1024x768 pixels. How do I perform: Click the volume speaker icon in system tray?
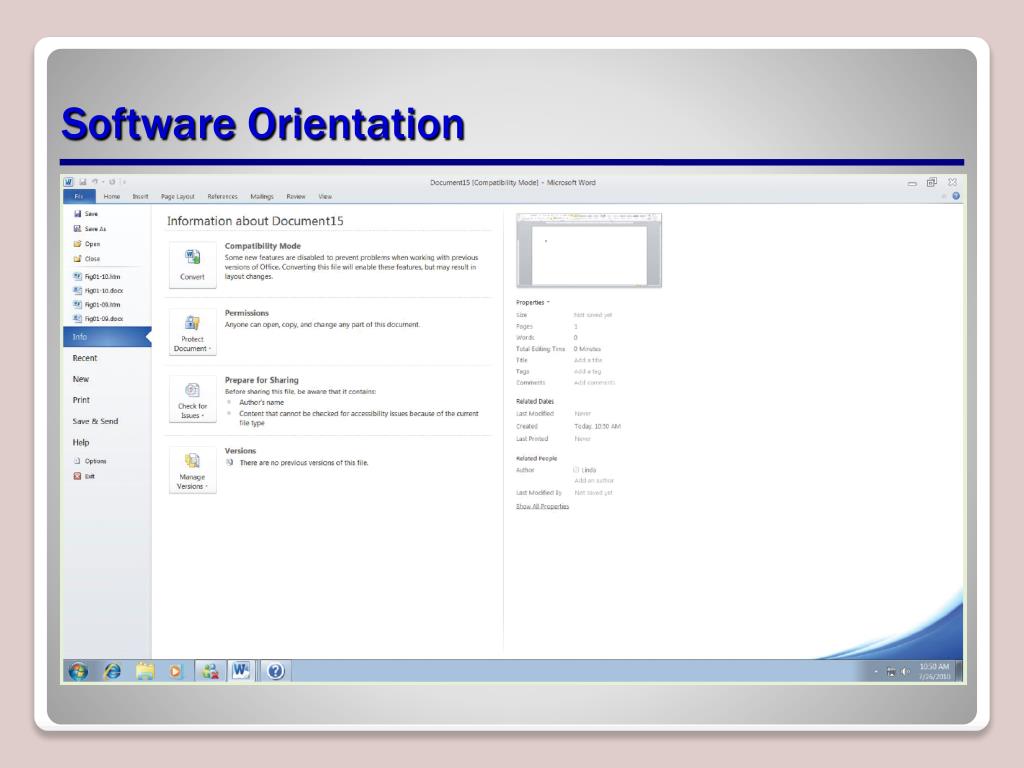coord(905,671)
